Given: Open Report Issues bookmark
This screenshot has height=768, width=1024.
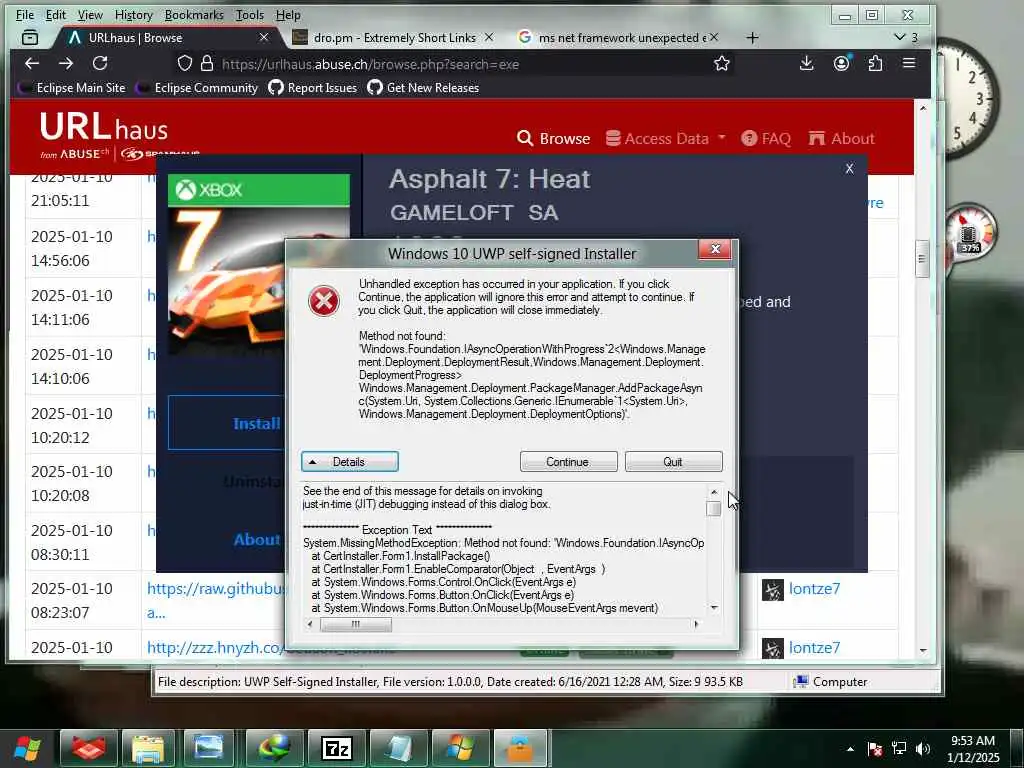Looking at the screenshot, I should click(x=313, y=88).
